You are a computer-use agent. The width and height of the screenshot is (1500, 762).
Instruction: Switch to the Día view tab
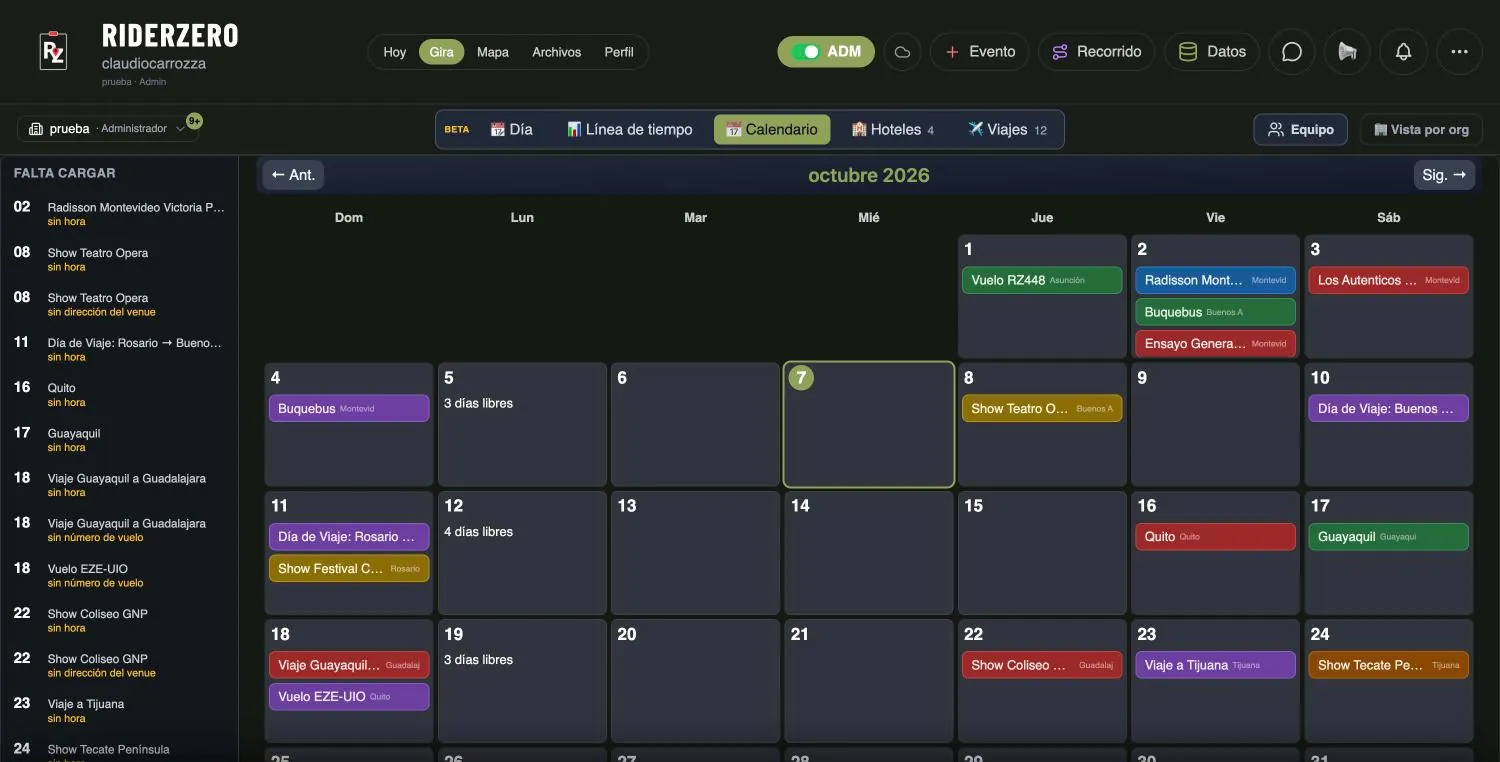[511, 129]
